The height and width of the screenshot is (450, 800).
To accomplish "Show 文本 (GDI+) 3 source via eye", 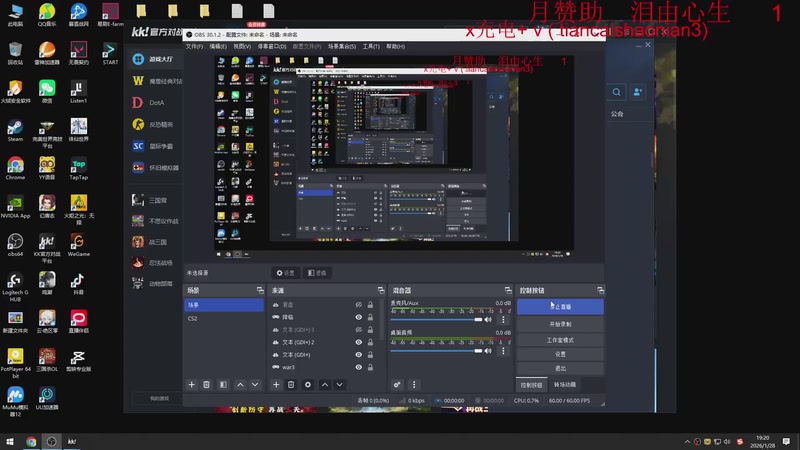I will 359,330.
